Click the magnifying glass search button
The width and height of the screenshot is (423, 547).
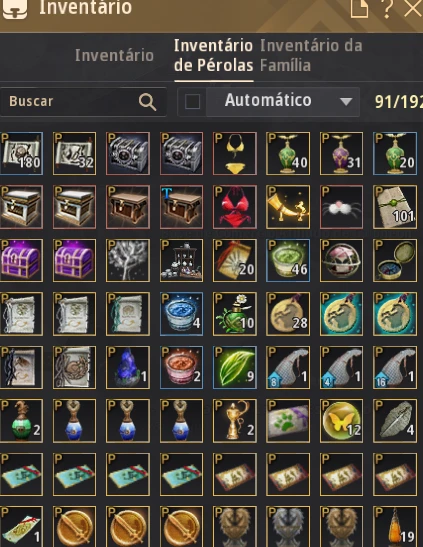point(147,102)
